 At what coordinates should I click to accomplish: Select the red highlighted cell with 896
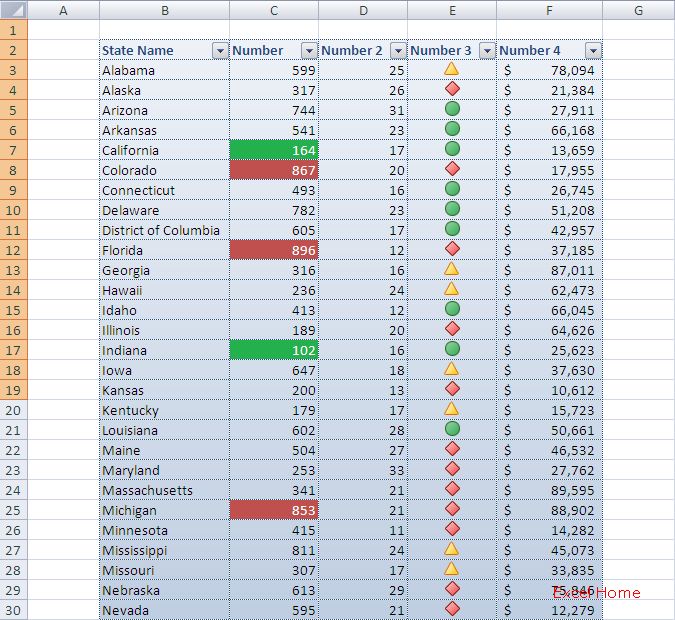(x=274, y=250)
